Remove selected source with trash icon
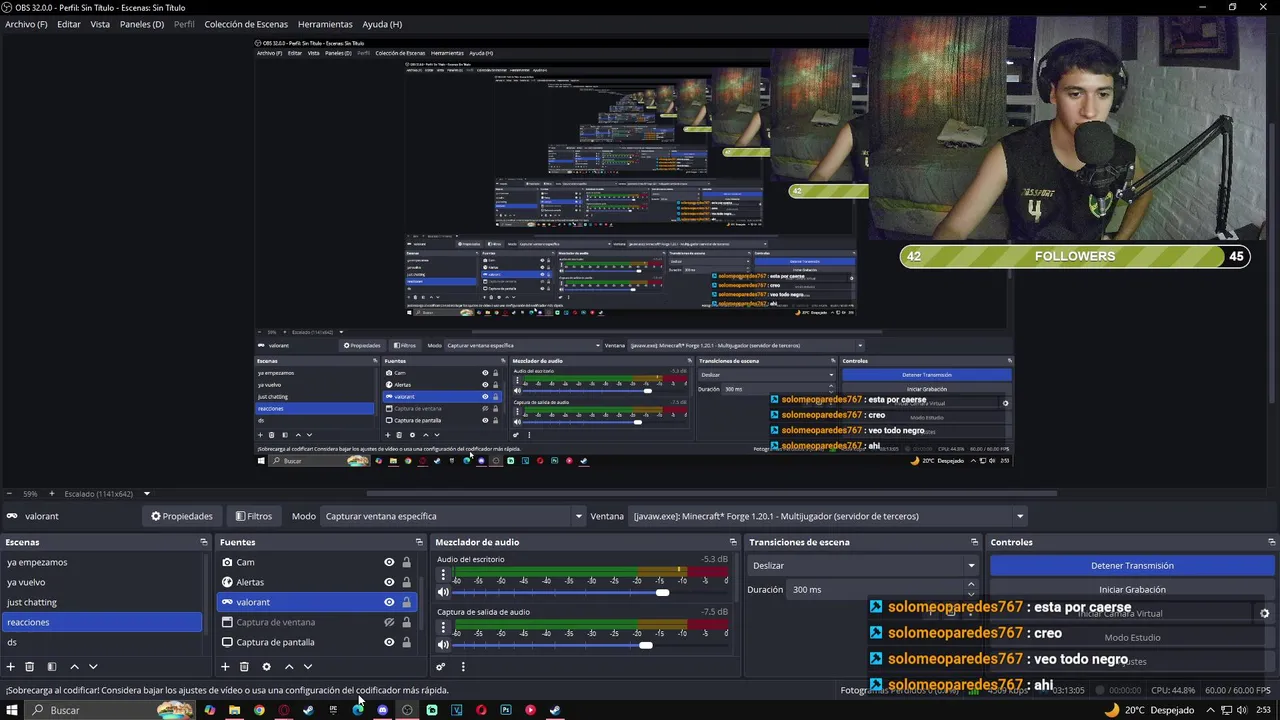Screen dimensions: 1280x720 tap(244, 667)
